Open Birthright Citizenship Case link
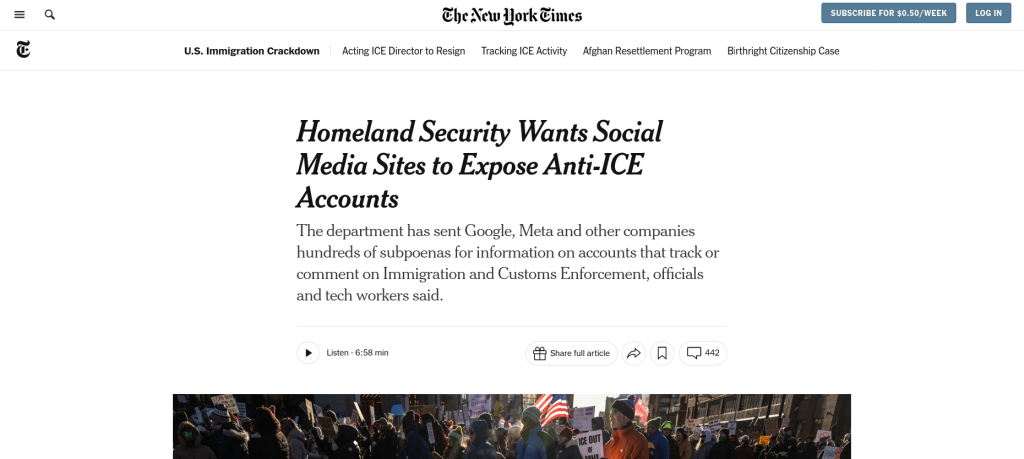The height and width of the screenshot is (459, 1024). tap(783, 51)
